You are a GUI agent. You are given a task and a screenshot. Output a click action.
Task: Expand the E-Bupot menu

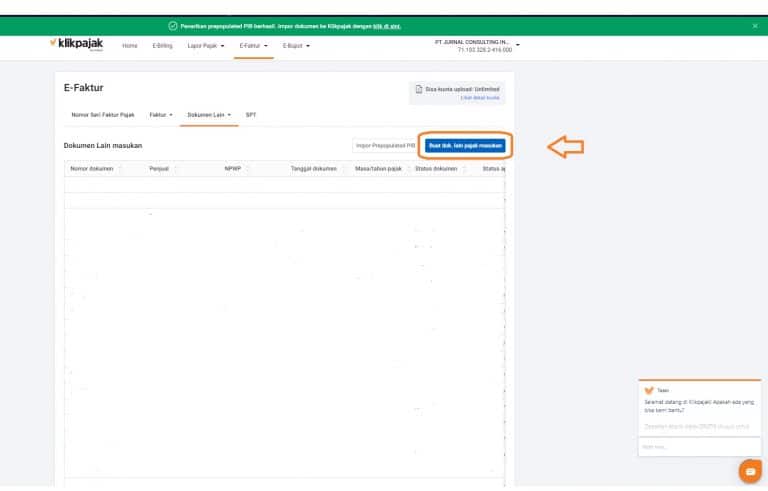pyautogui.click(x=296, y=46)
